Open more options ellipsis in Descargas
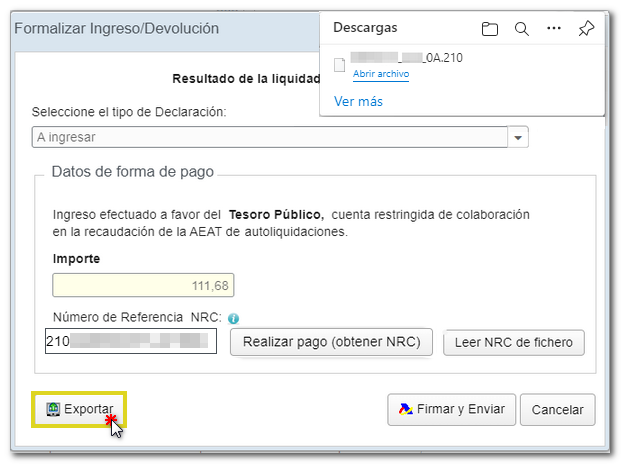Viewport: 621px width, 464px height. 554,29
